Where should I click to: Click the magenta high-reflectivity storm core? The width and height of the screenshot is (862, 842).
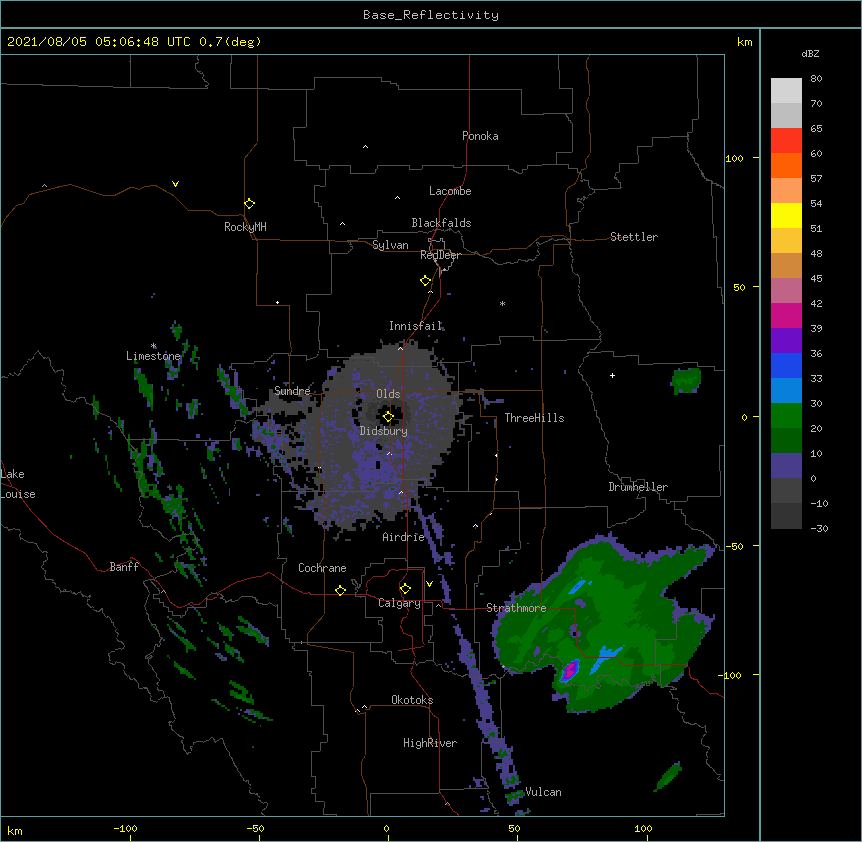click(x=571, y=670)
